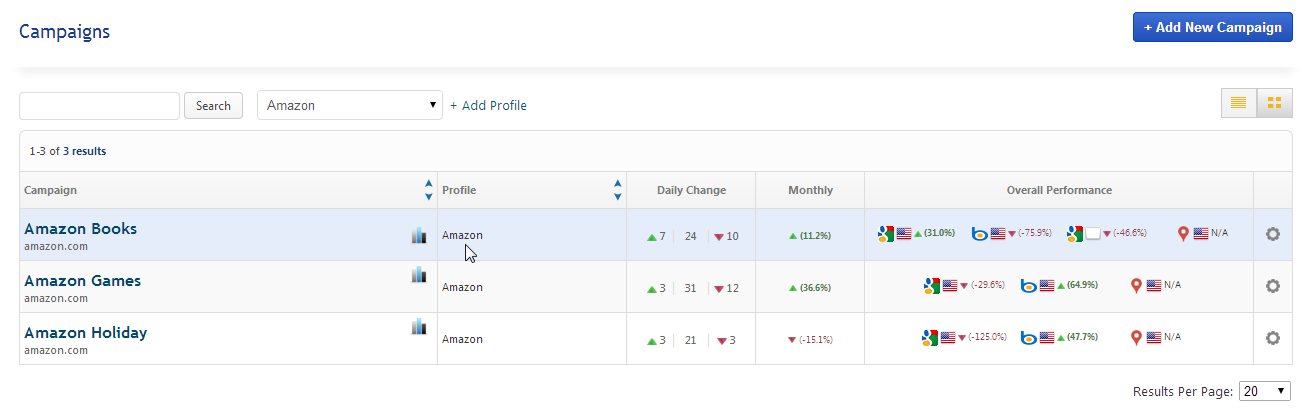Click the Add Profile link
The height and width of the screenshot is (413, 1302).
(488, 106)
